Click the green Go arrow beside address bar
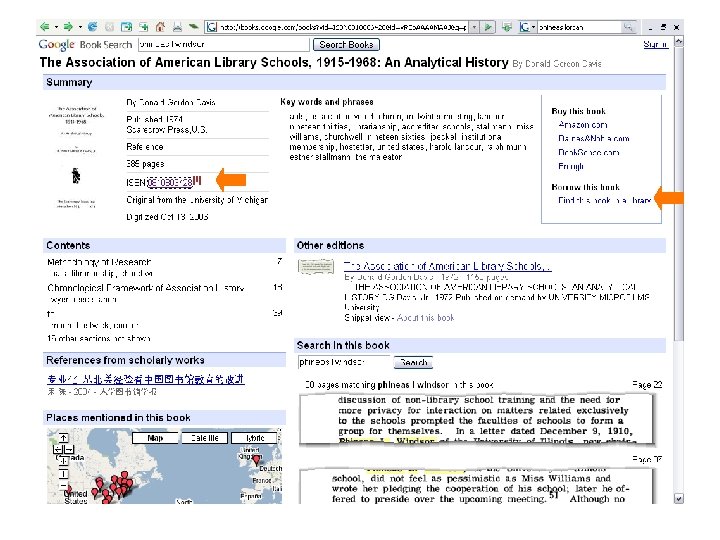Viewport: 720px width, 540px height. click(x=488, y=28)
